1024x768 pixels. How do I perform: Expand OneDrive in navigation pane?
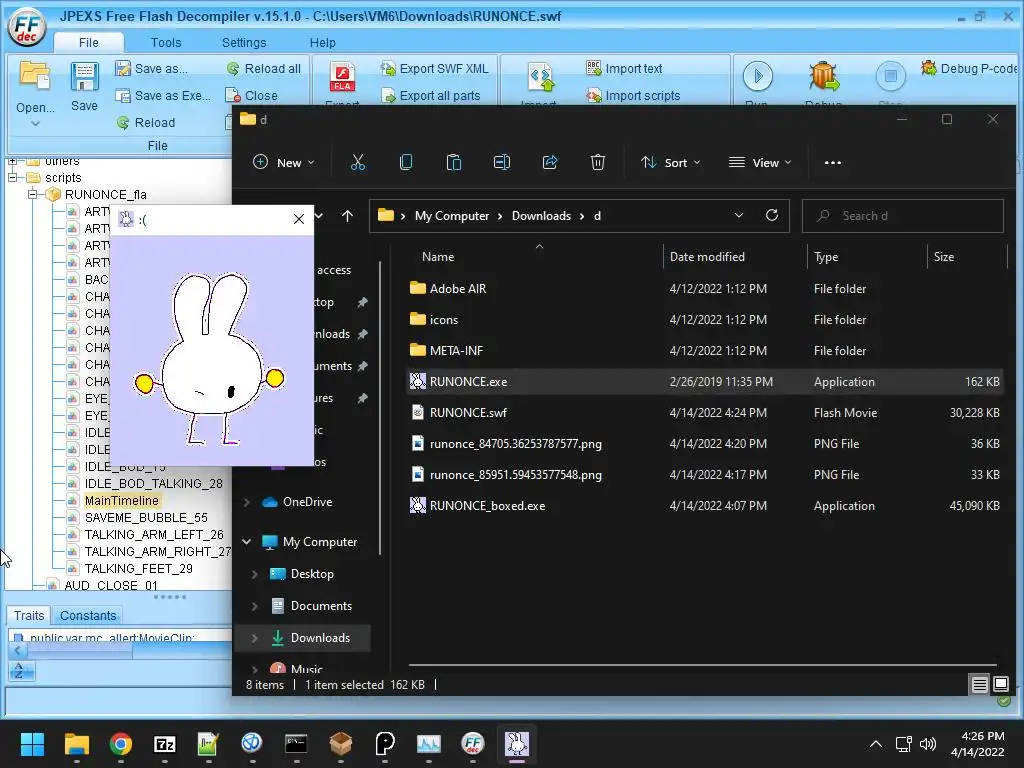(247, 502)
